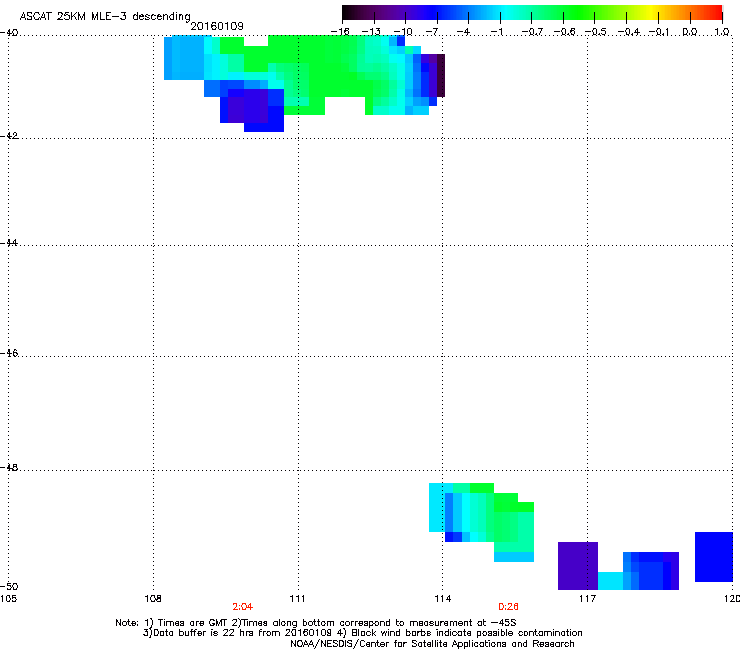This screenshot has width=740, height=650.
Task: Click the latitude axis label -46
Action: click(x=9, y=353)
